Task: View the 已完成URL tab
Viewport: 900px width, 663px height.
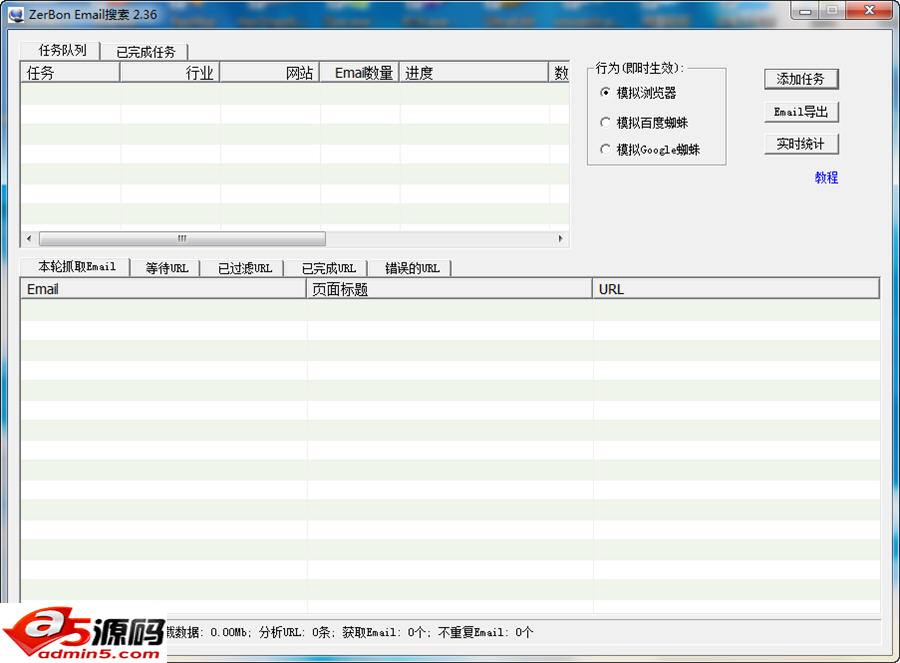Action: [328, 268]
